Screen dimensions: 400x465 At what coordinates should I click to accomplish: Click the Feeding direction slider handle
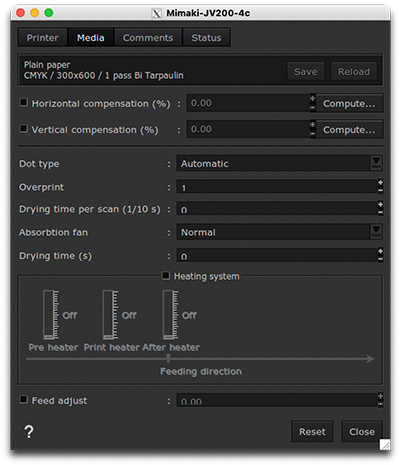[x=168, y=358]
